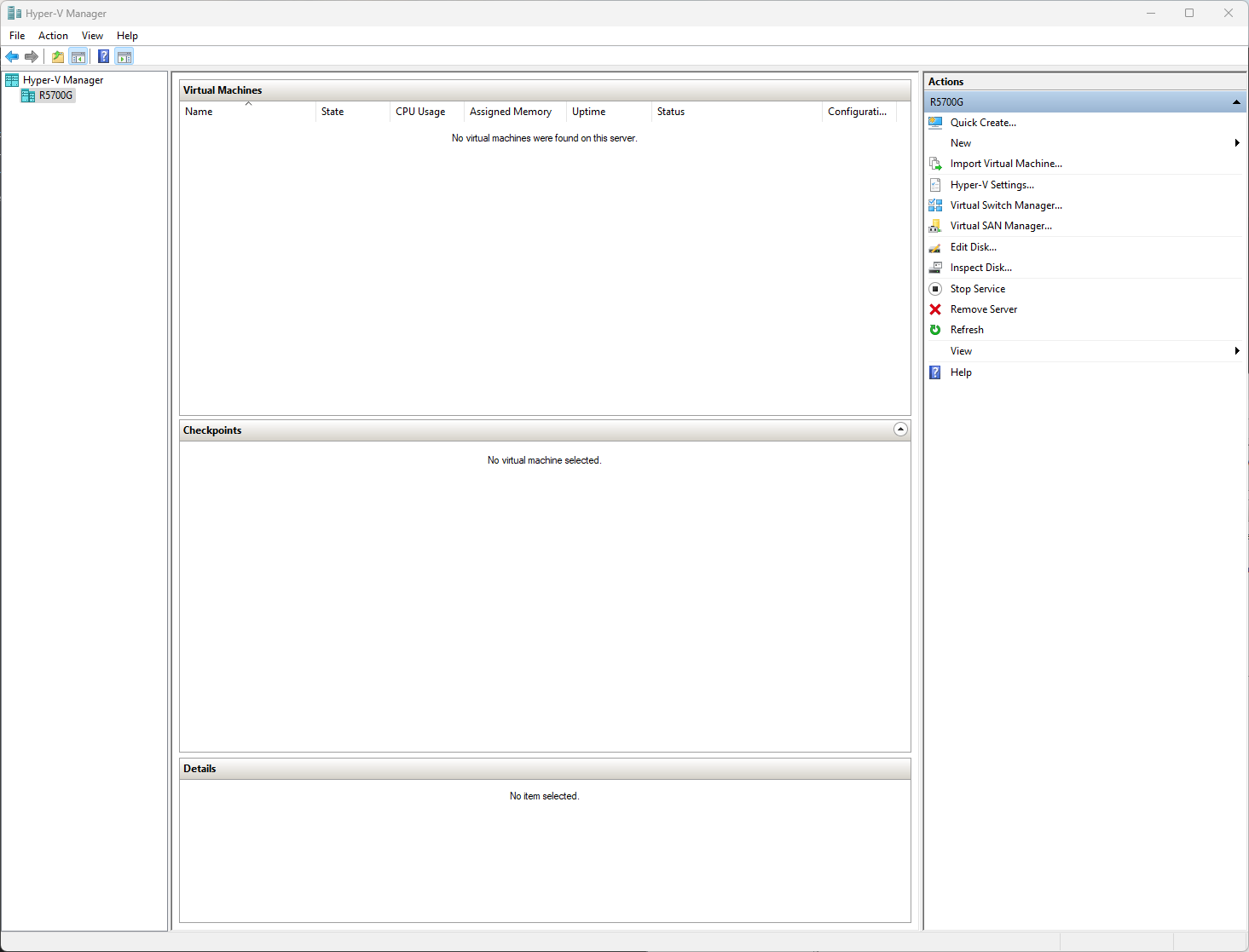
Task: Sort by Uptime column header
Action: pyautogui.click(x=609, y=112)
